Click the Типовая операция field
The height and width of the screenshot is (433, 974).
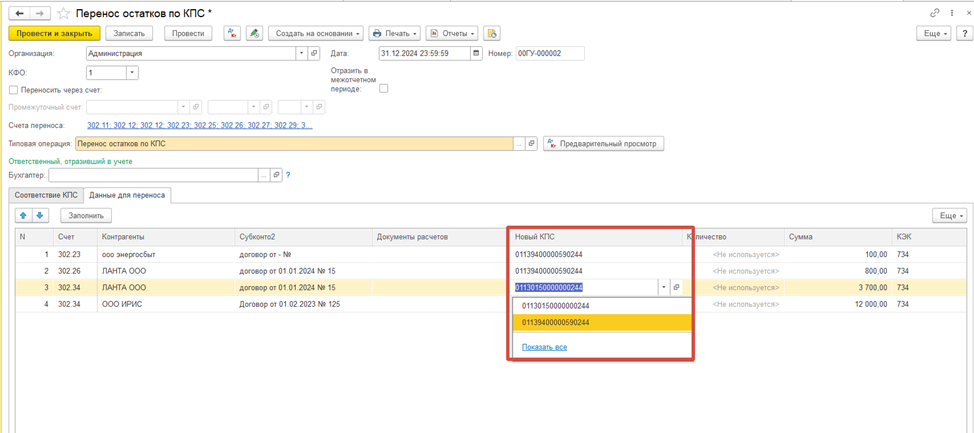293,144
